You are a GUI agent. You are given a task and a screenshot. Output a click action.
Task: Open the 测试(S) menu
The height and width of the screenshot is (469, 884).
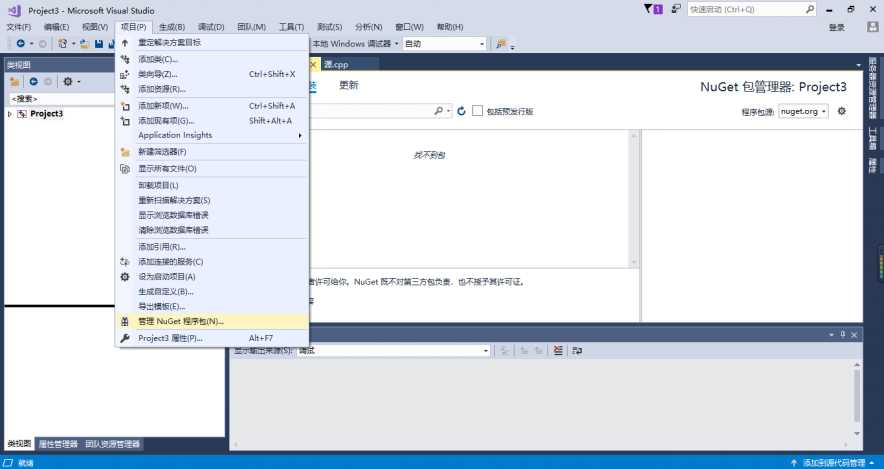pos(329,27)
